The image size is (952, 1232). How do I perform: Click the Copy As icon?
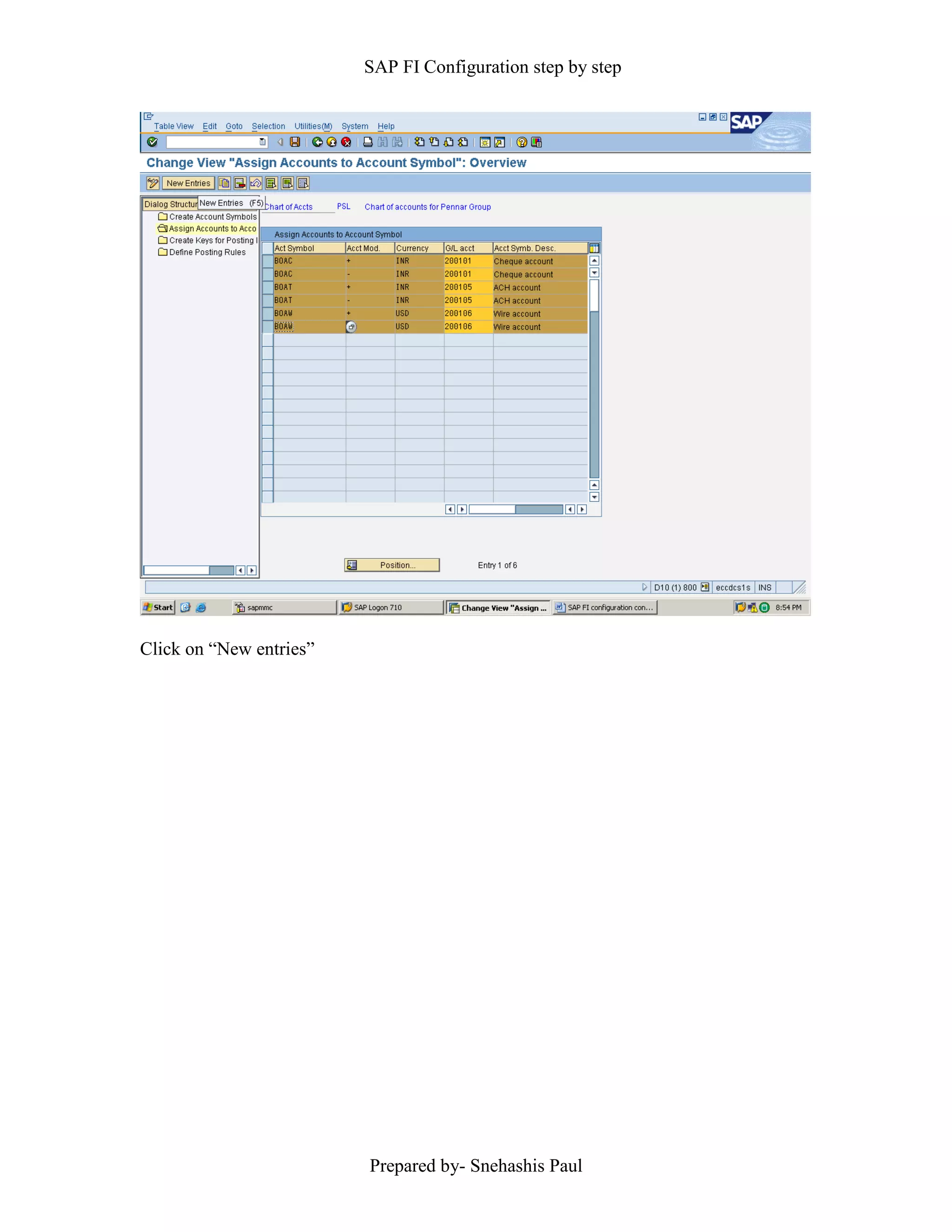click(225, 183)
